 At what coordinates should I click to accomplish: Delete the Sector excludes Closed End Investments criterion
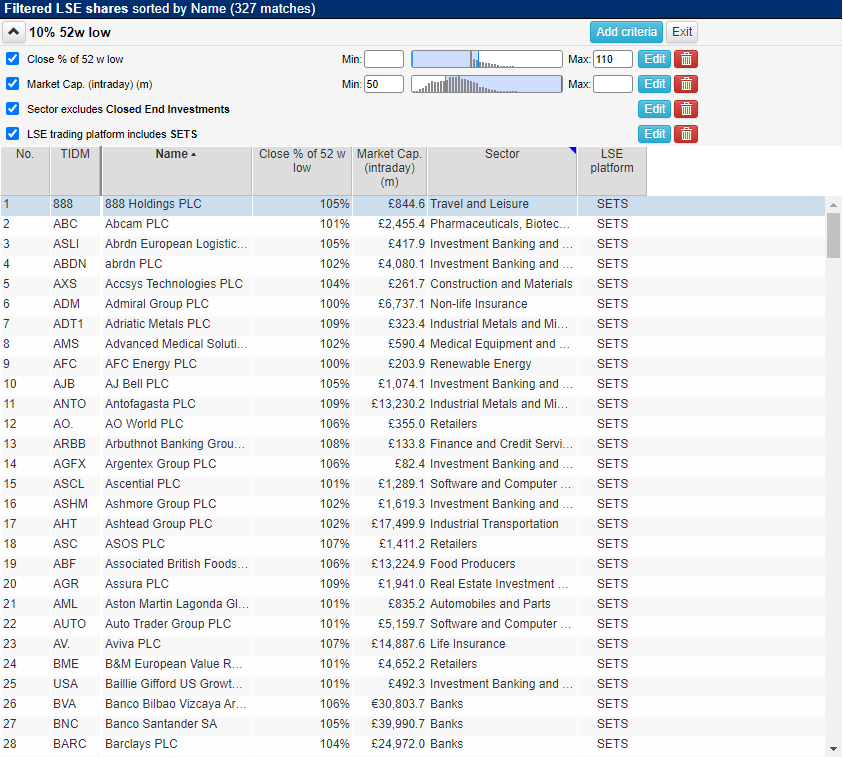(x=686, y=109)
